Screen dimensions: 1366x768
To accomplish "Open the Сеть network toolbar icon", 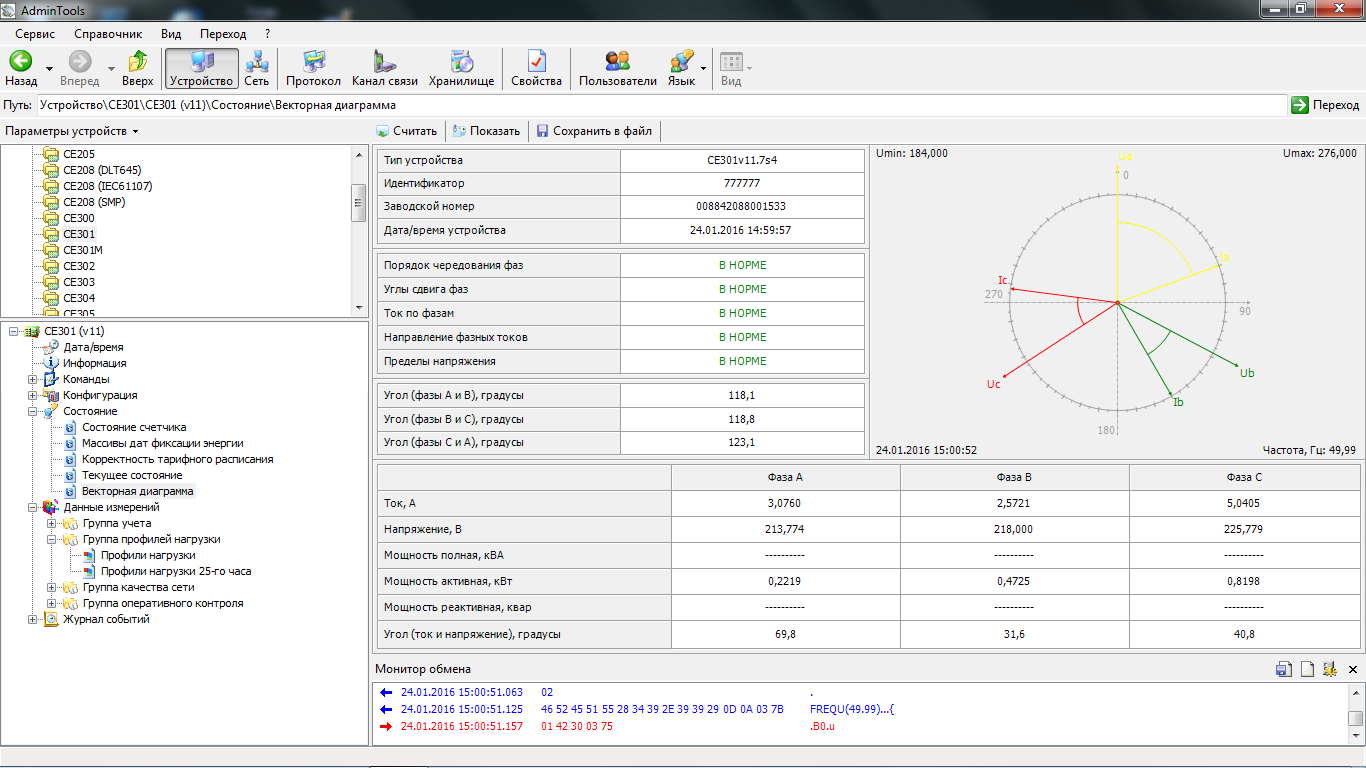I will tap(257, 62).
